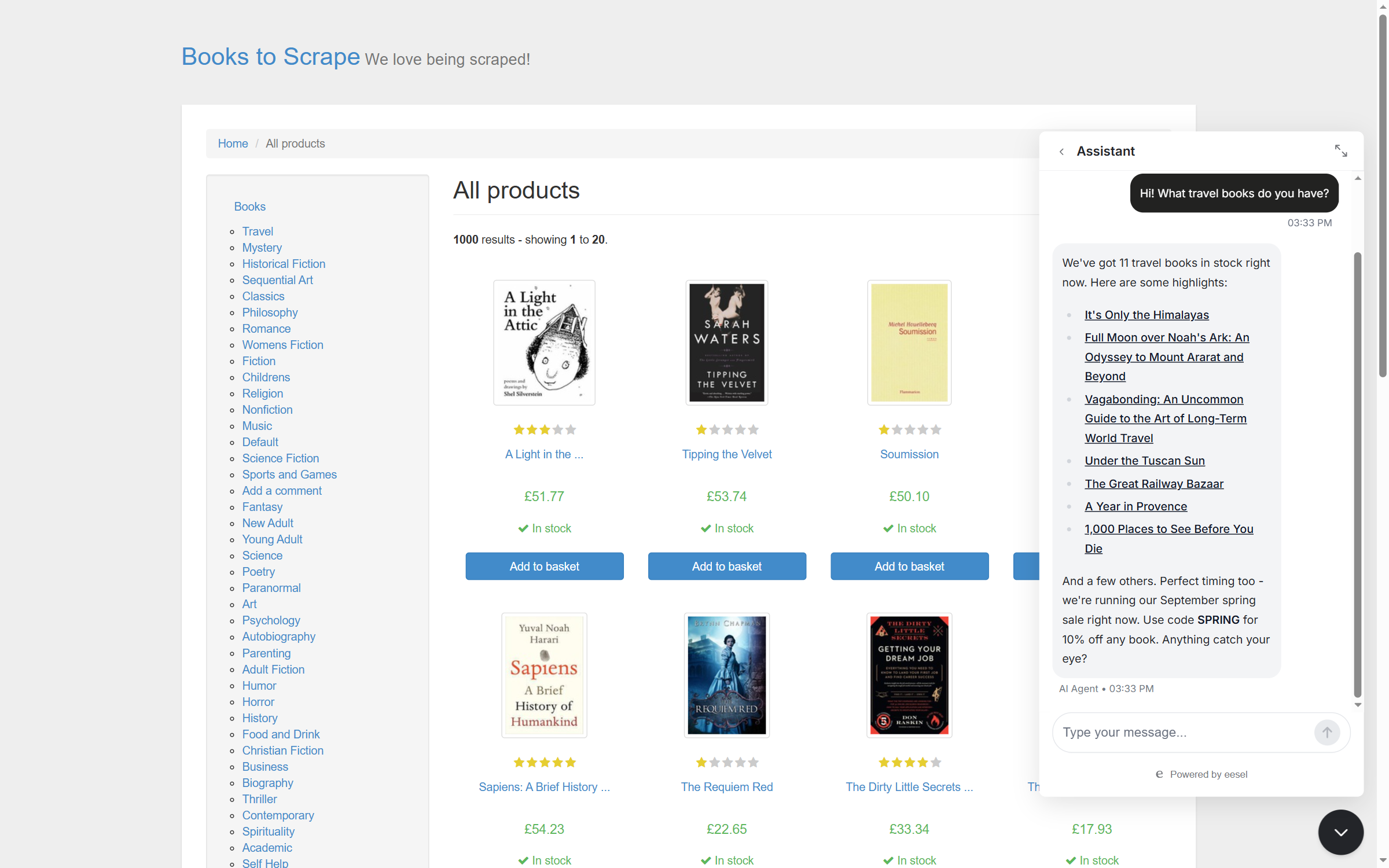Open 1,000 Places to See link
This screenshot has height=868, width=1389.
click(x=1168, y=539)
